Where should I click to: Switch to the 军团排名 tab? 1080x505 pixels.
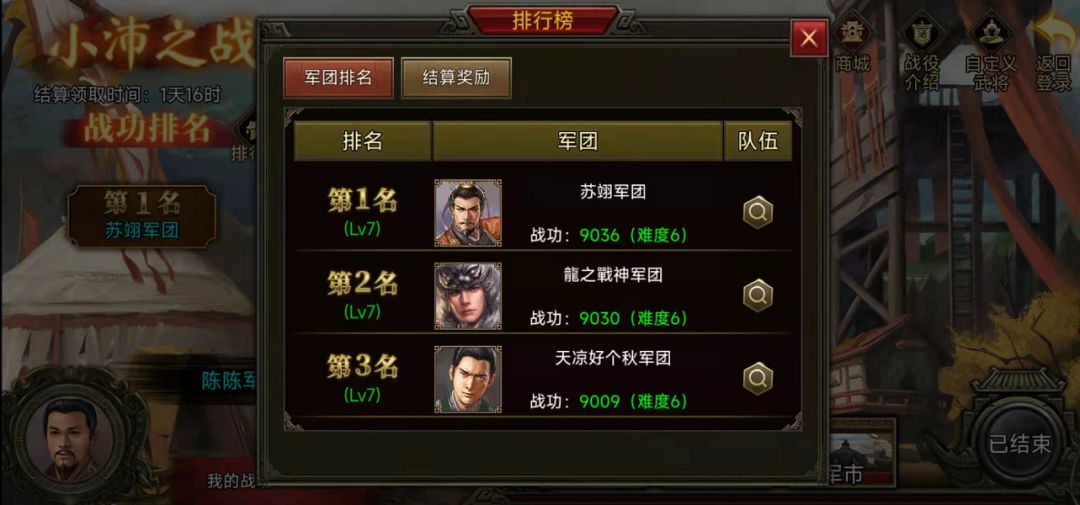[x=338, y=78]
